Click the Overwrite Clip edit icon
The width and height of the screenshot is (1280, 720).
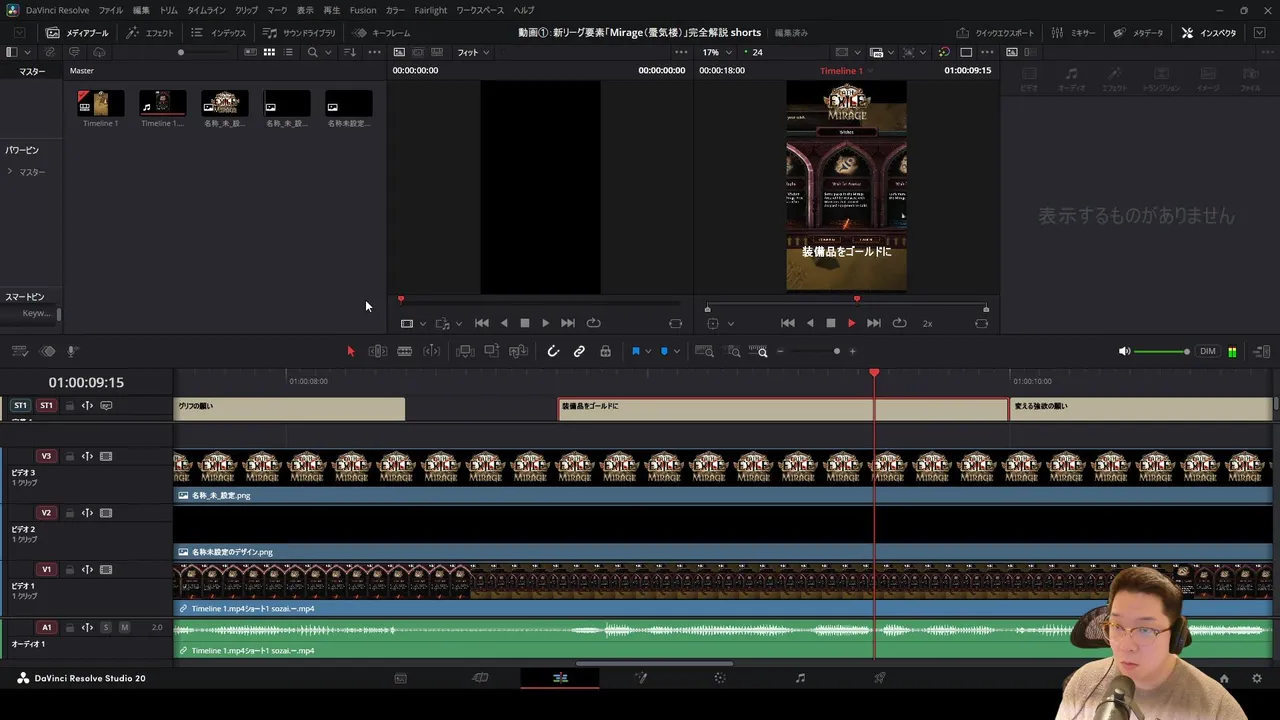[491, 351]
